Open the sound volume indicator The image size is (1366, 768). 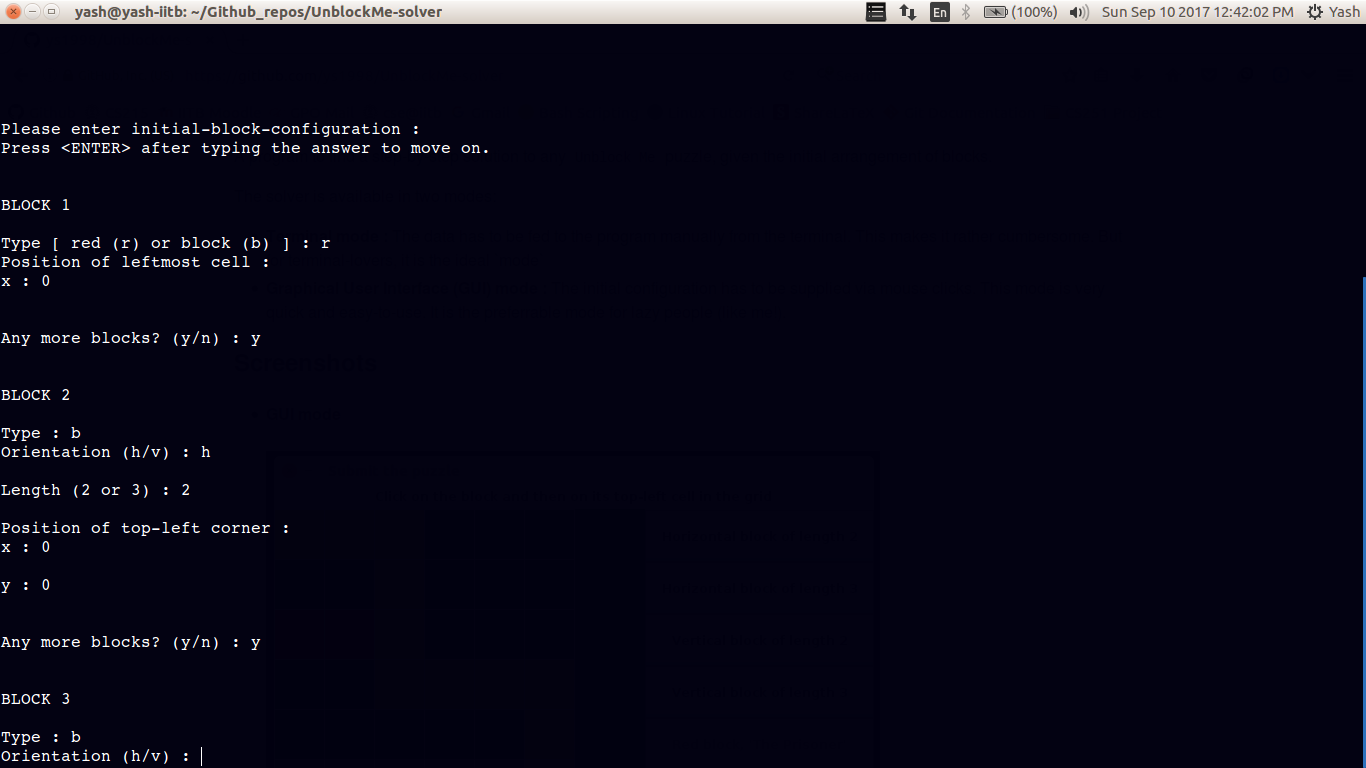coord(1079,12)
